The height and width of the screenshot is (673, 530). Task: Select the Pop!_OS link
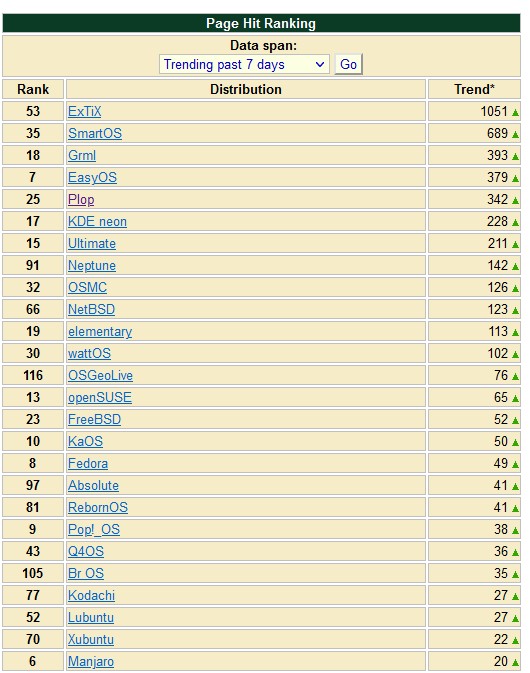pos(94,530)
